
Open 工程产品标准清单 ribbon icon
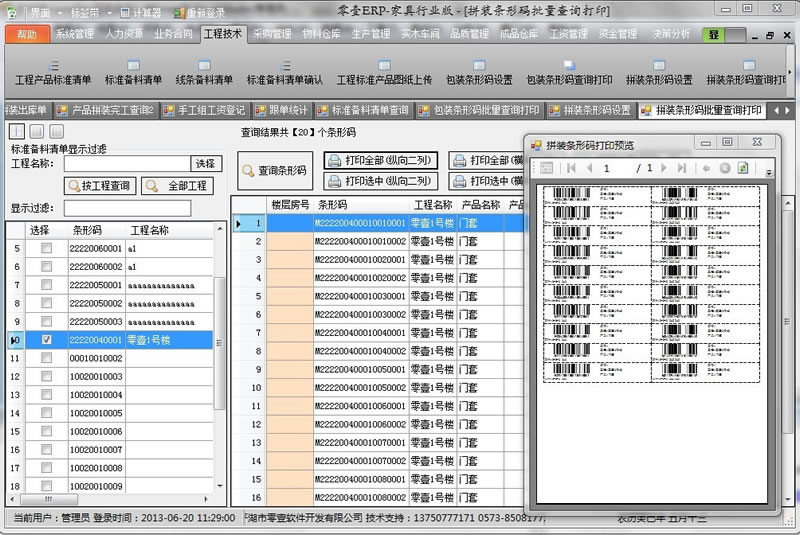pos(53,66)
